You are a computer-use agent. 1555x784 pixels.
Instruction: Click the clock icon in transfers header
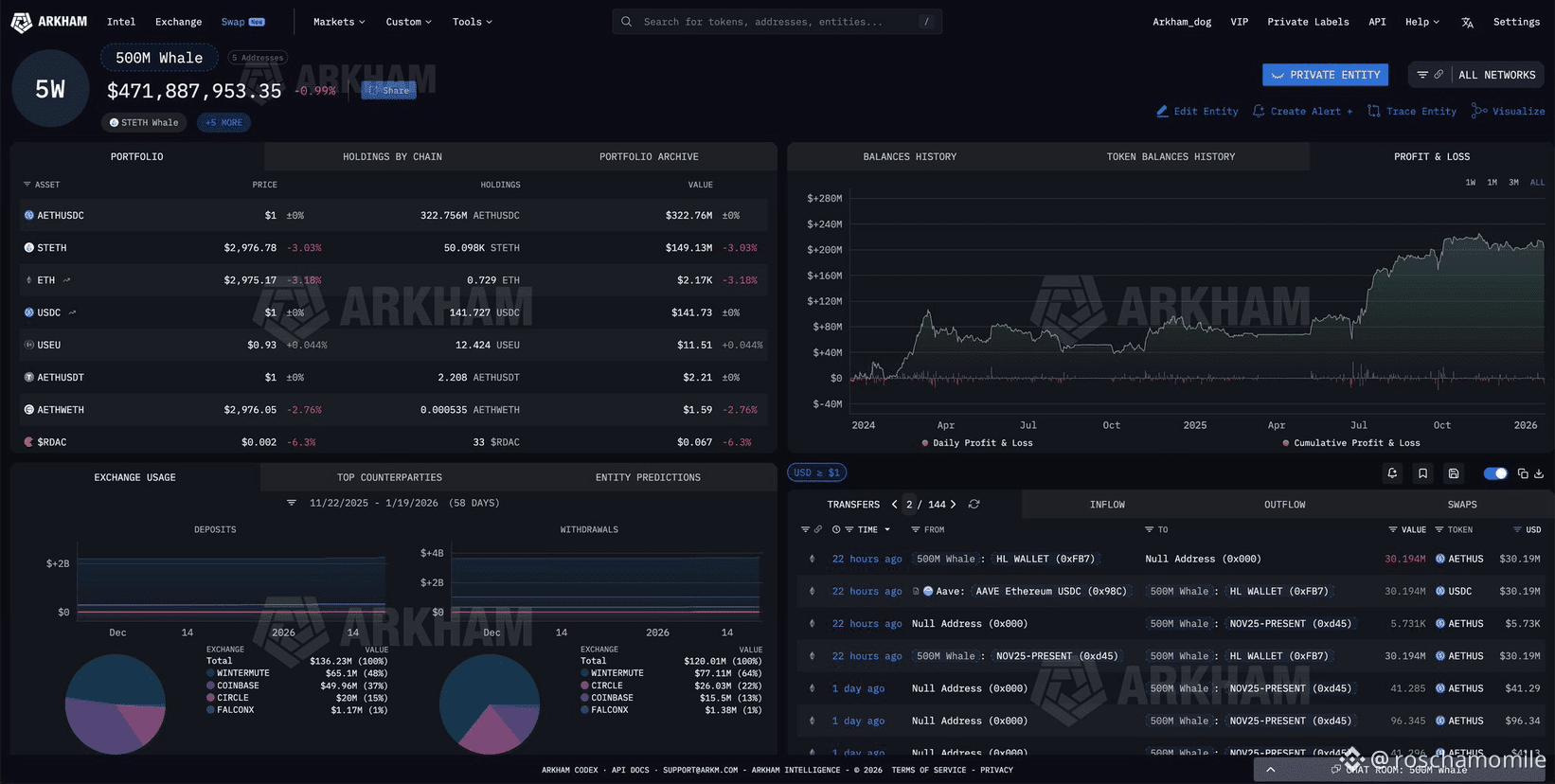[x=836, y=530]
